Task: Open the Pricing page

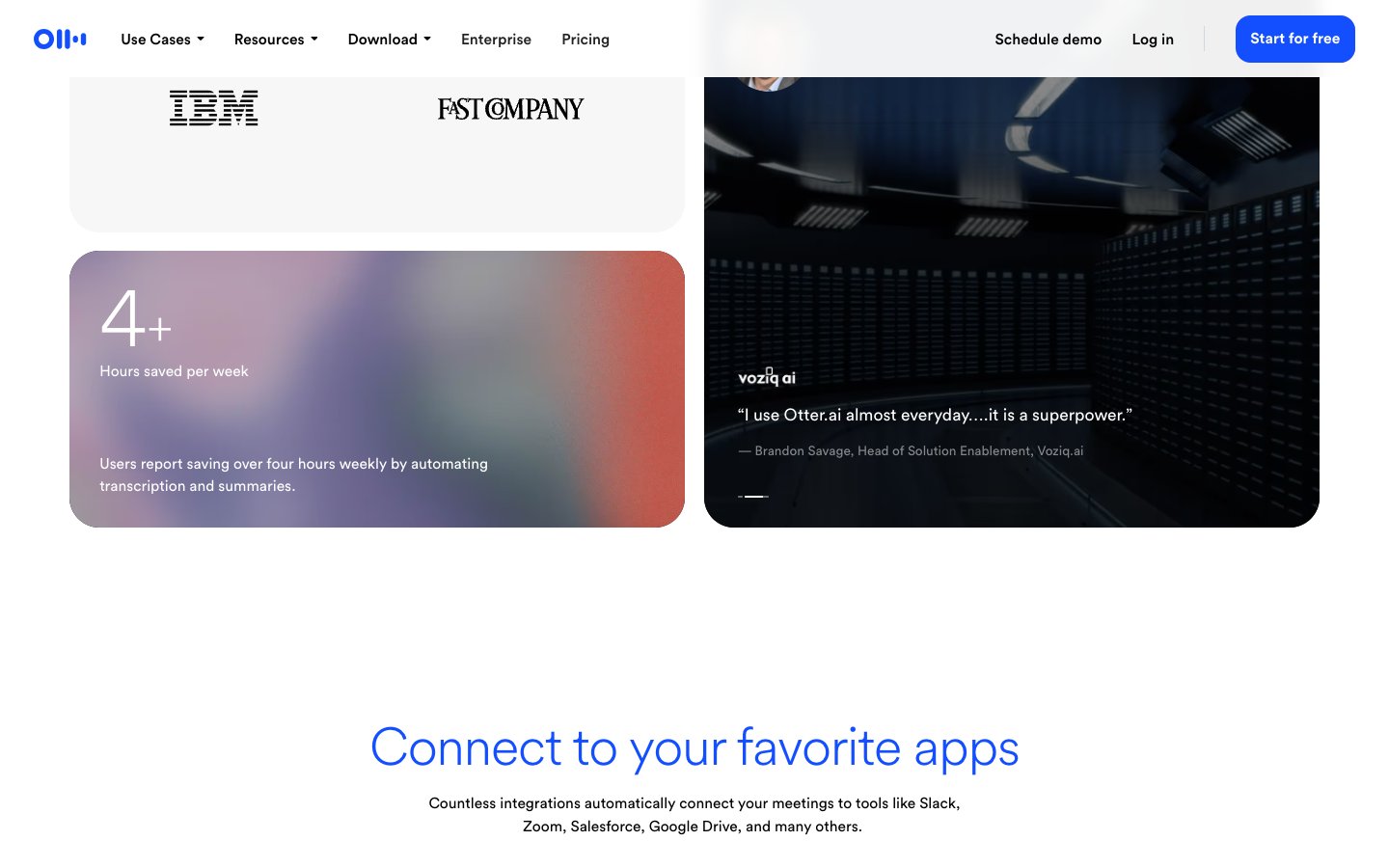Action: 586,40
